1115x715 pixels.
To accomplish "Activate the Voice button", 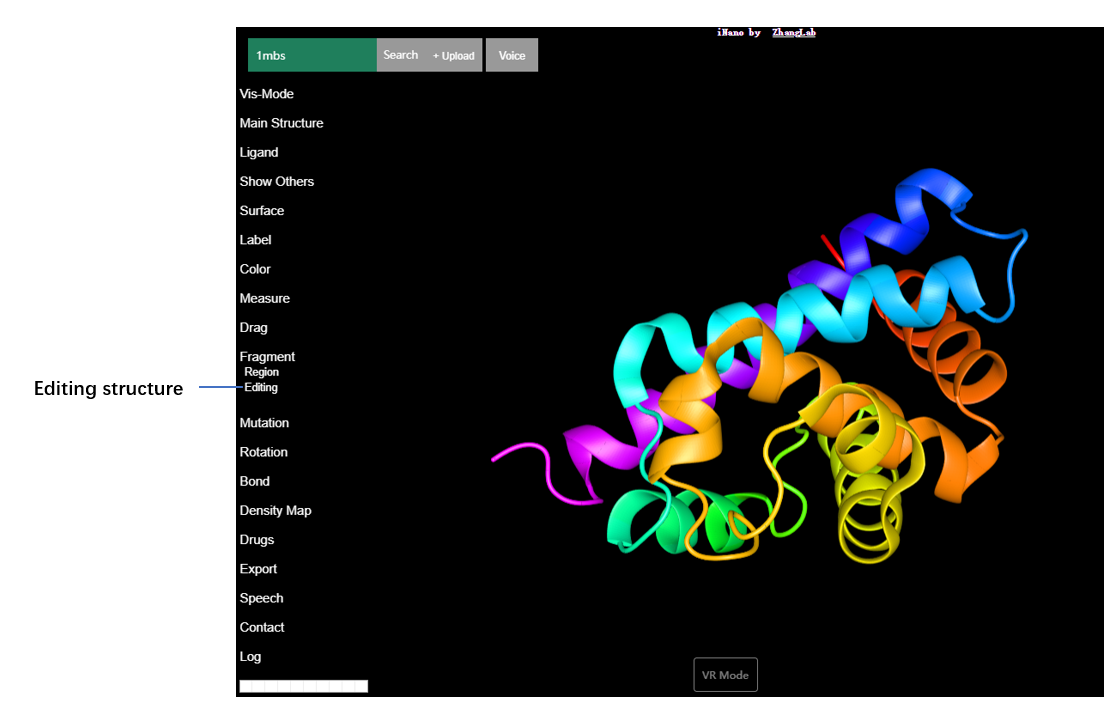I will pyautogui.click(x=512, y=56).
